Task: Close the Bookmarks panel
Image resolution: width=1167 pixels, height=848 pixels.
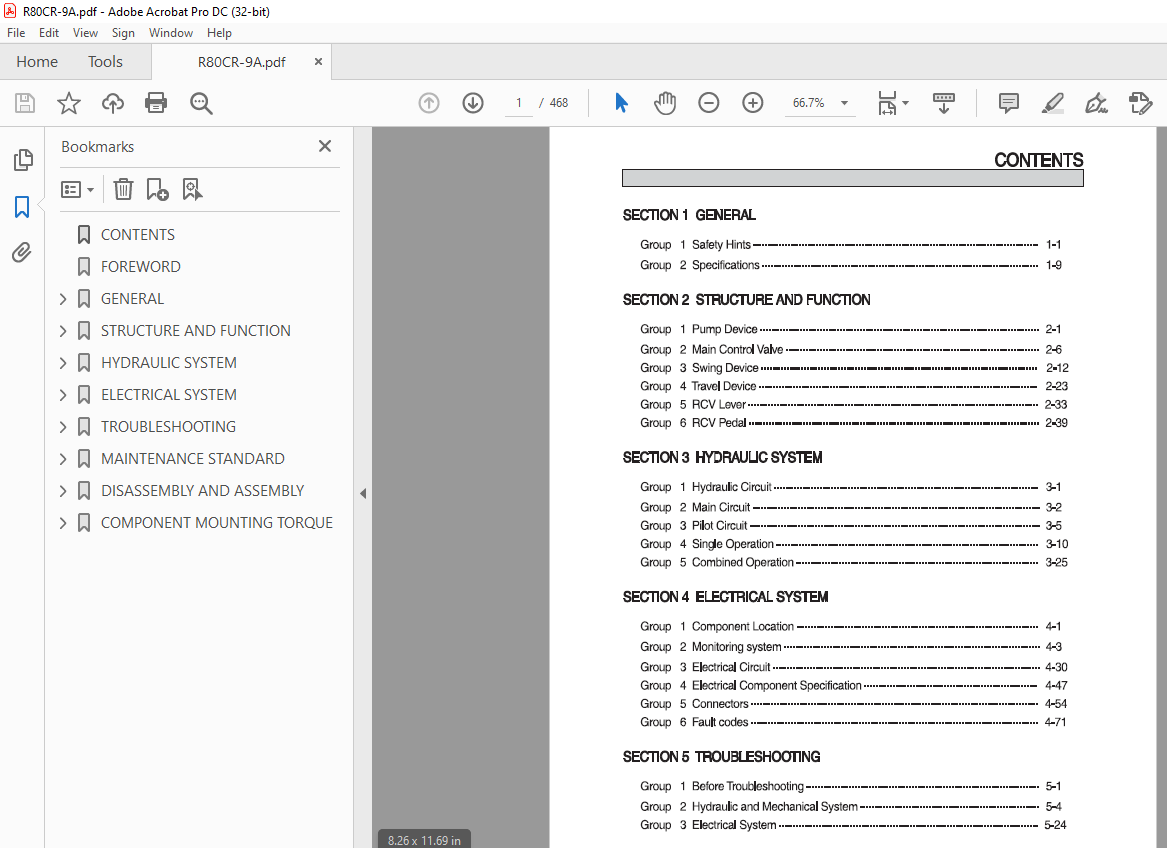Action: pyautogui.click(x=324, y=146)
